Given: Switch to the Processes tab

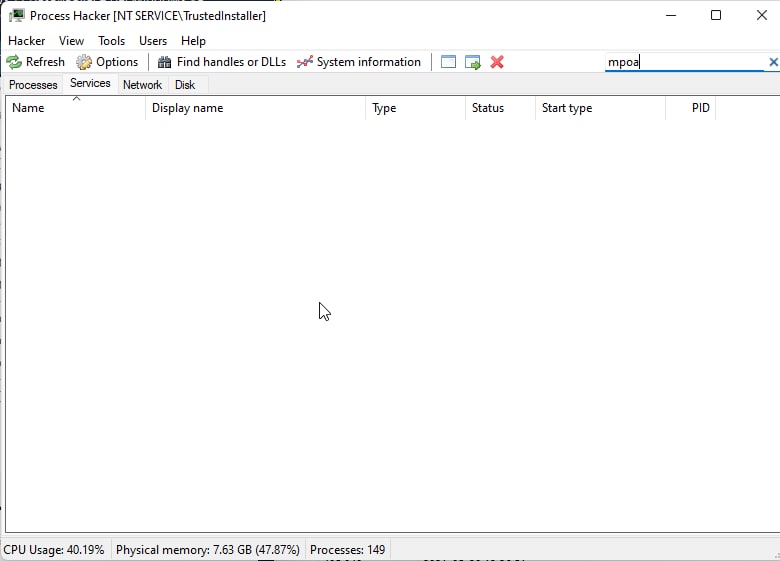Looking at the screenshot, I should coord(33,85).
